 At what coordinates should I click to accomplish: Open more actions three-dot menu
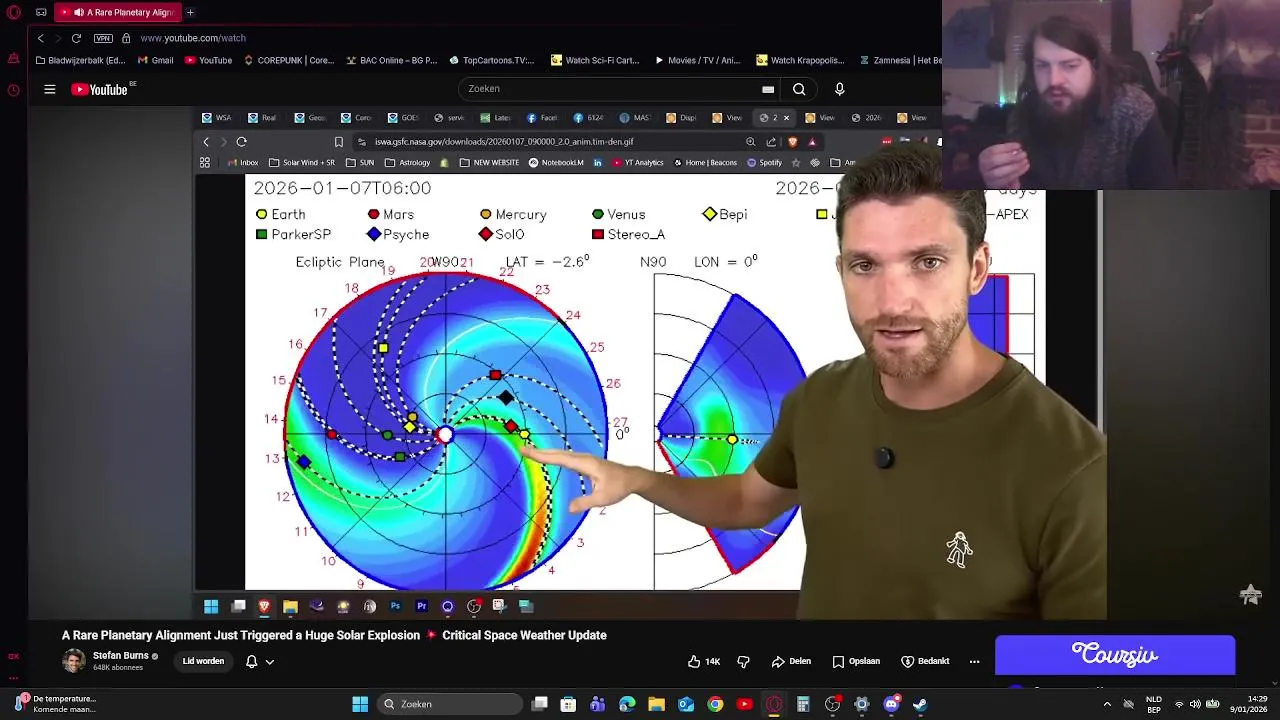(974, 661)
